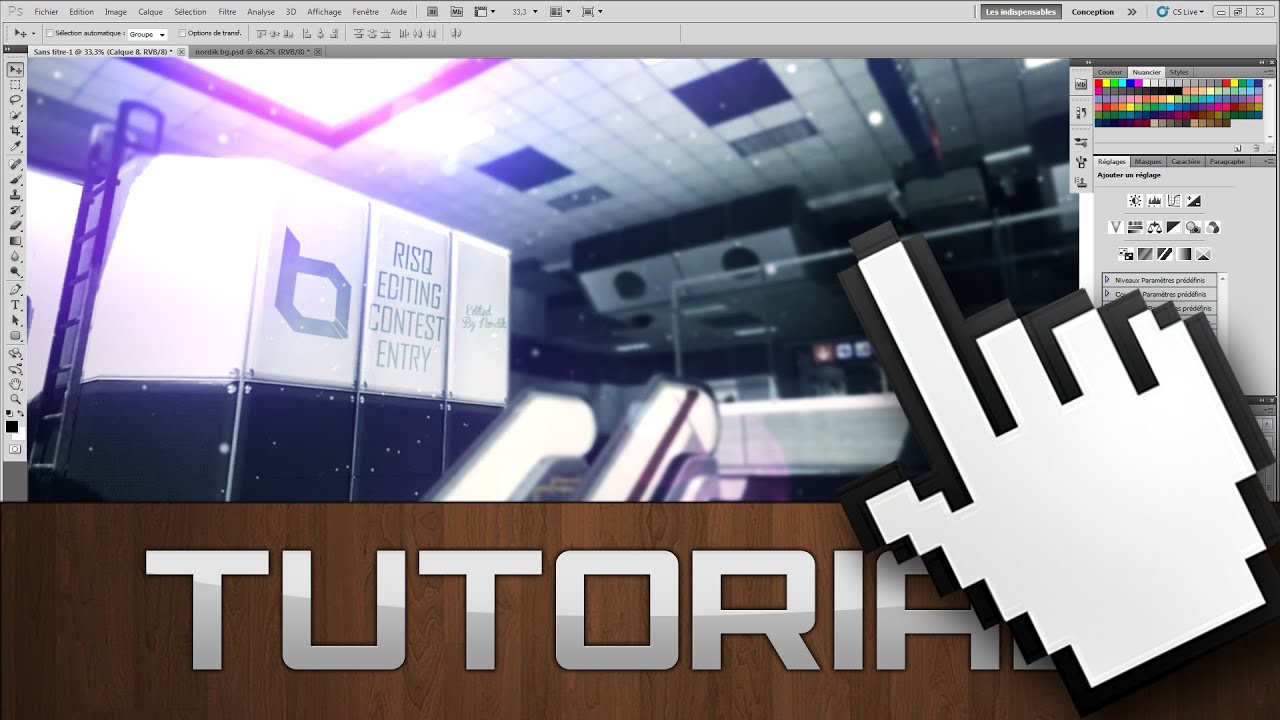1280x720 pixels.
Task: Add a Brightness/Contrast adjustment
Action: point(1135,201)
